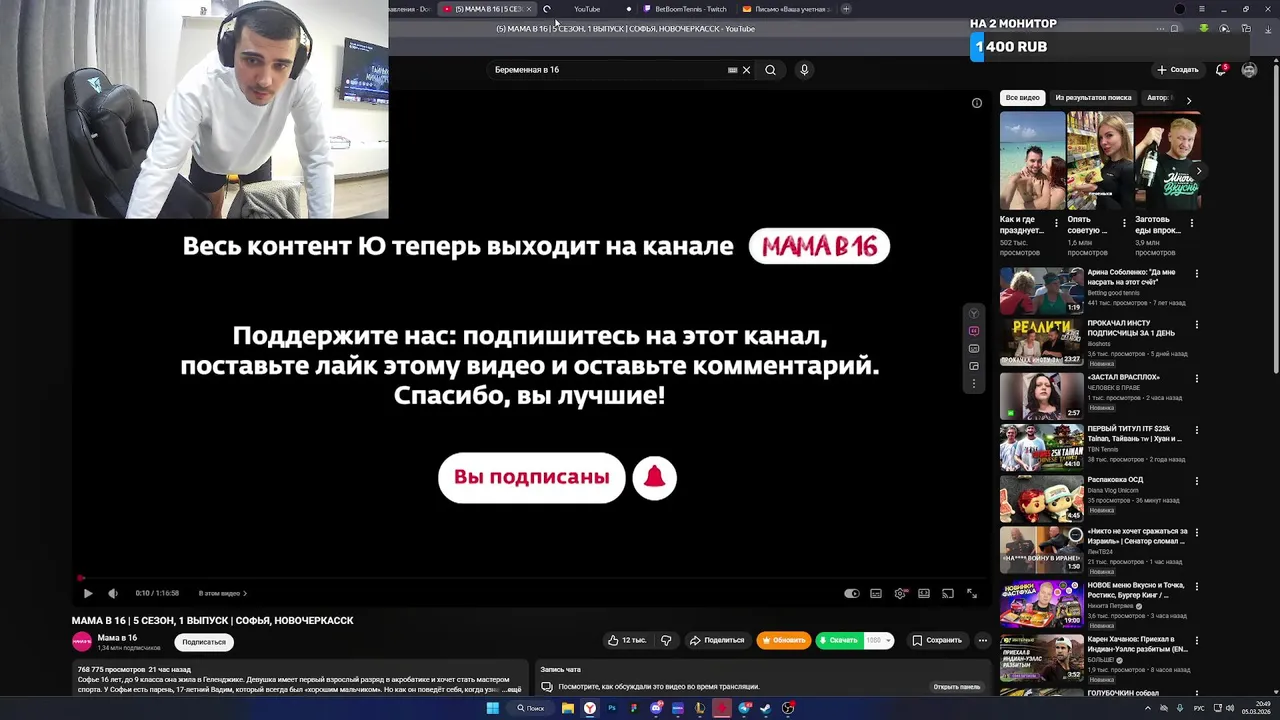Open the more actions menu under the video
This screenshot has width=1280, height=720.
982,640
